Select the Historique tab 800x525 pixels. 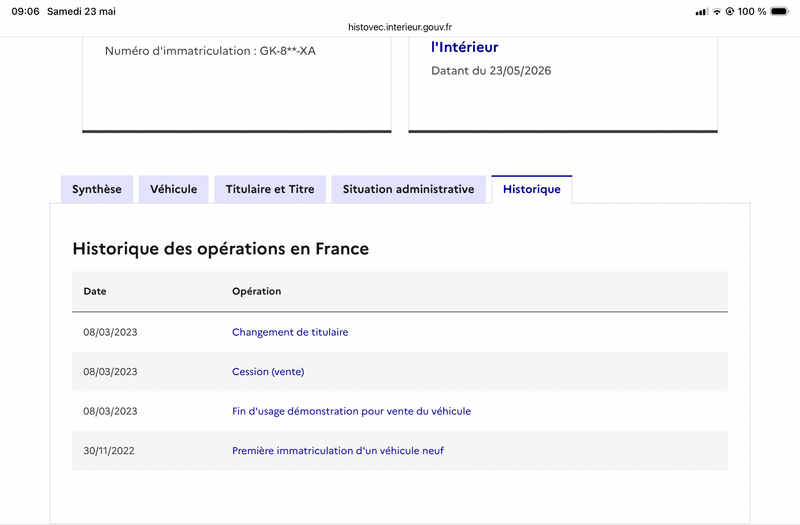click(532, 189)
